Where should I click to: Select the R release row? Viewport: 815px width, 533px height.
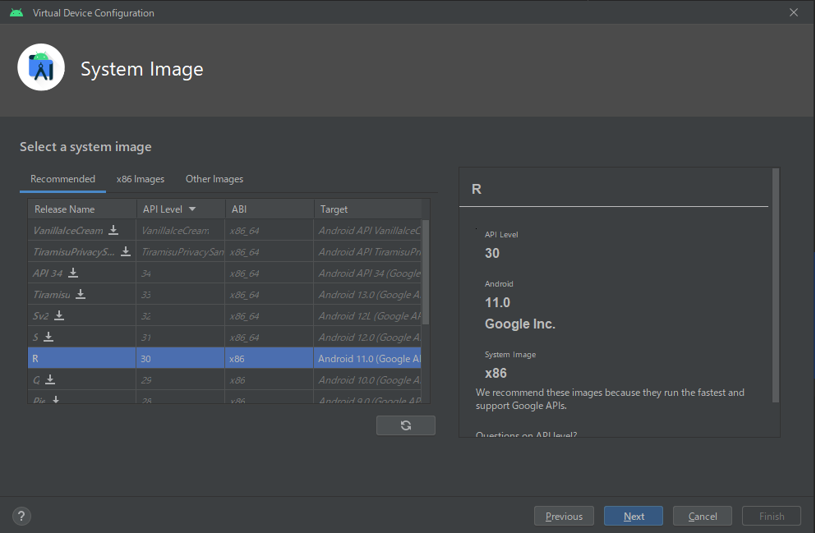[225, 358]
